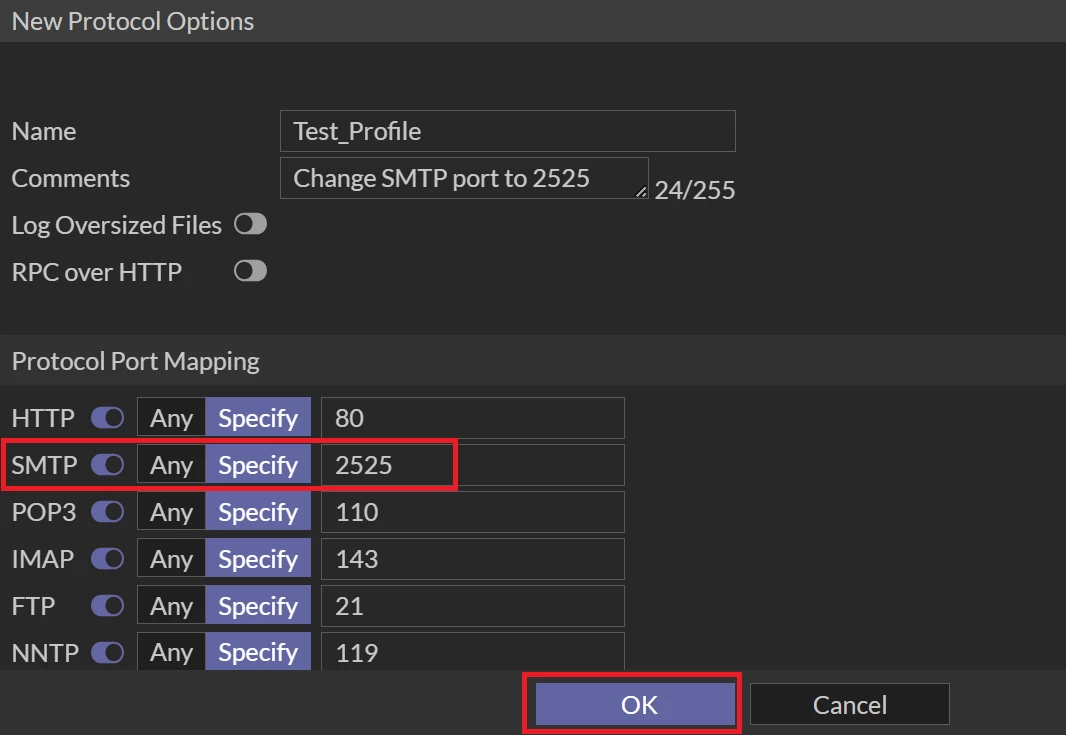Choose Any for IMAP port

171,558
